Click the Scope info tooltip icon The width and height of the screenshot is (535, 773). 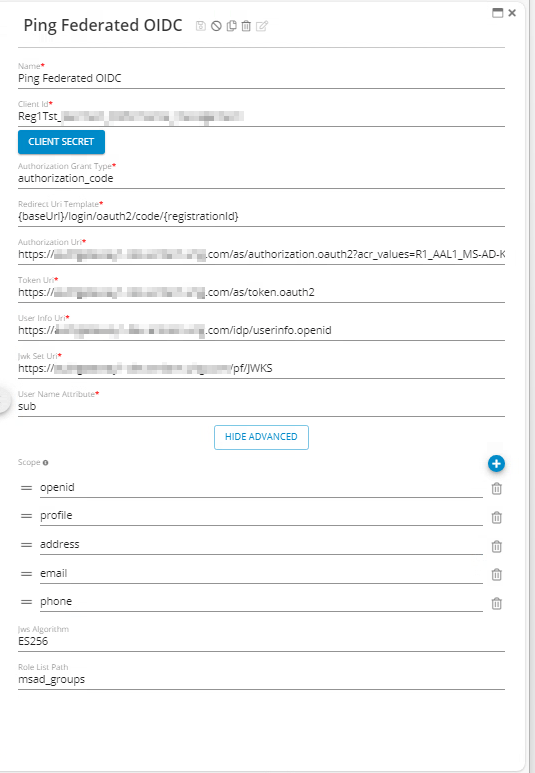[45, 463]
